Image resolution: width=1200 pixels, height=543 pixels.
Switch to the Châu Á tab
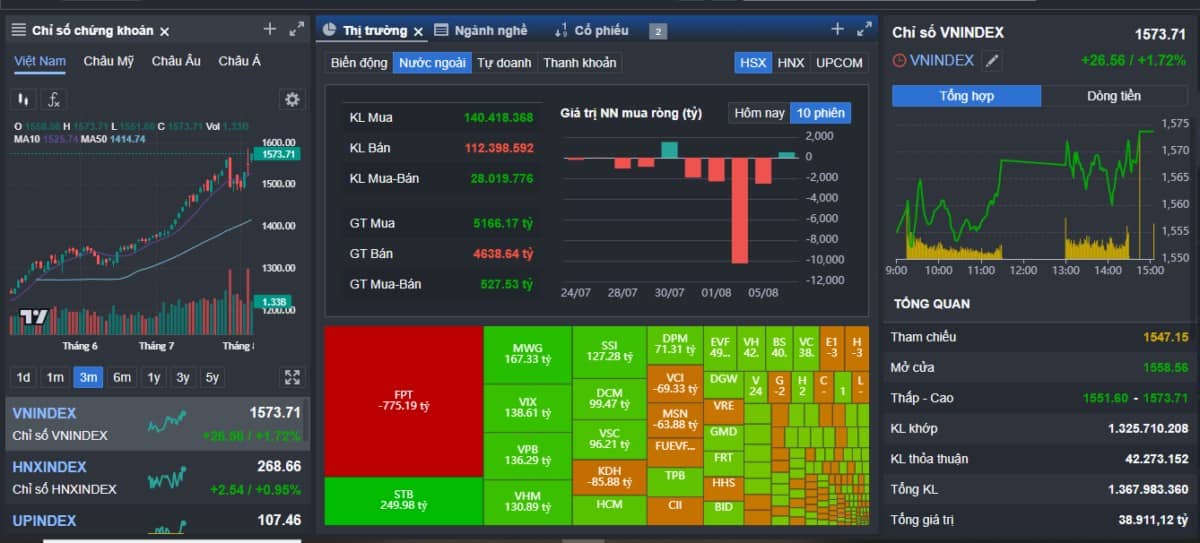pyautogui.click(x=240, y=61)
